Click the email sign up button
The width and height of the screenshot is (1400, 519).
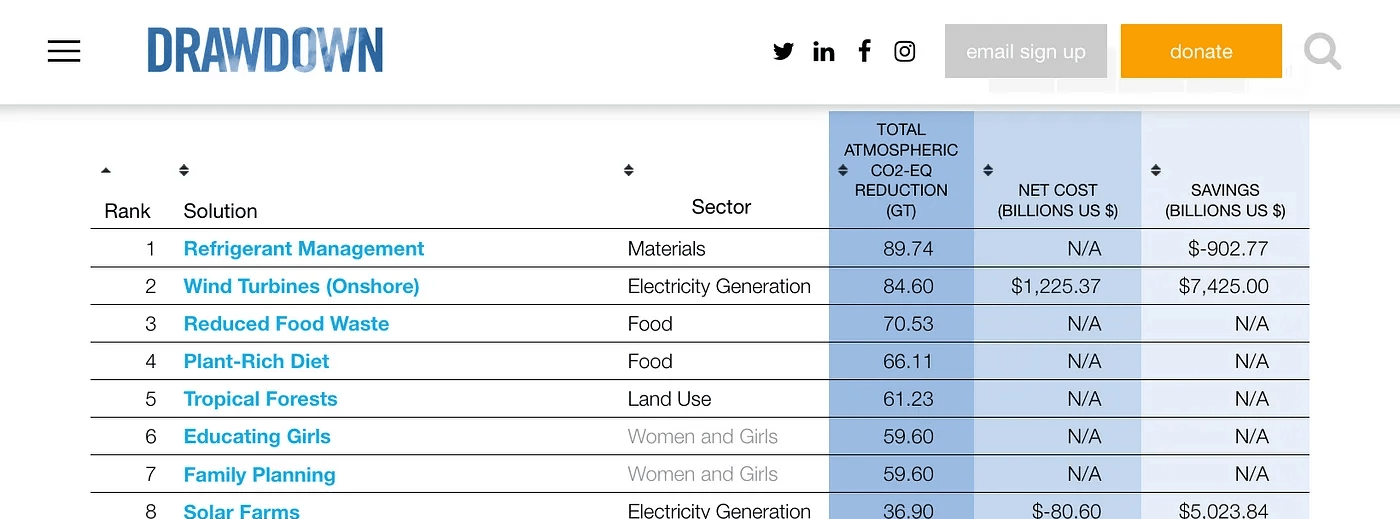tap(1025, 52)
